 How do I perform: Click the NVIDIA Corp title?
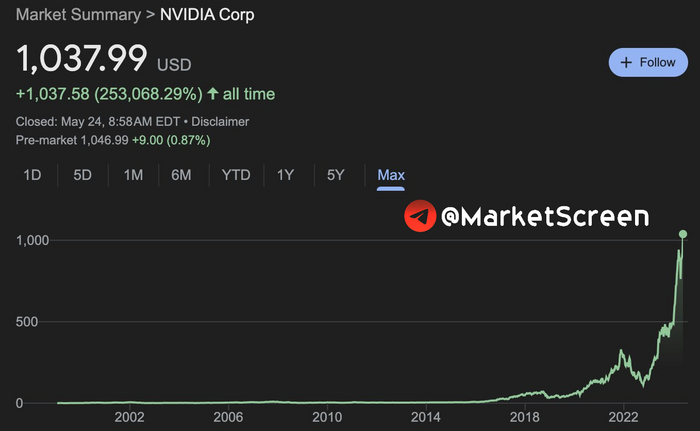207,17
